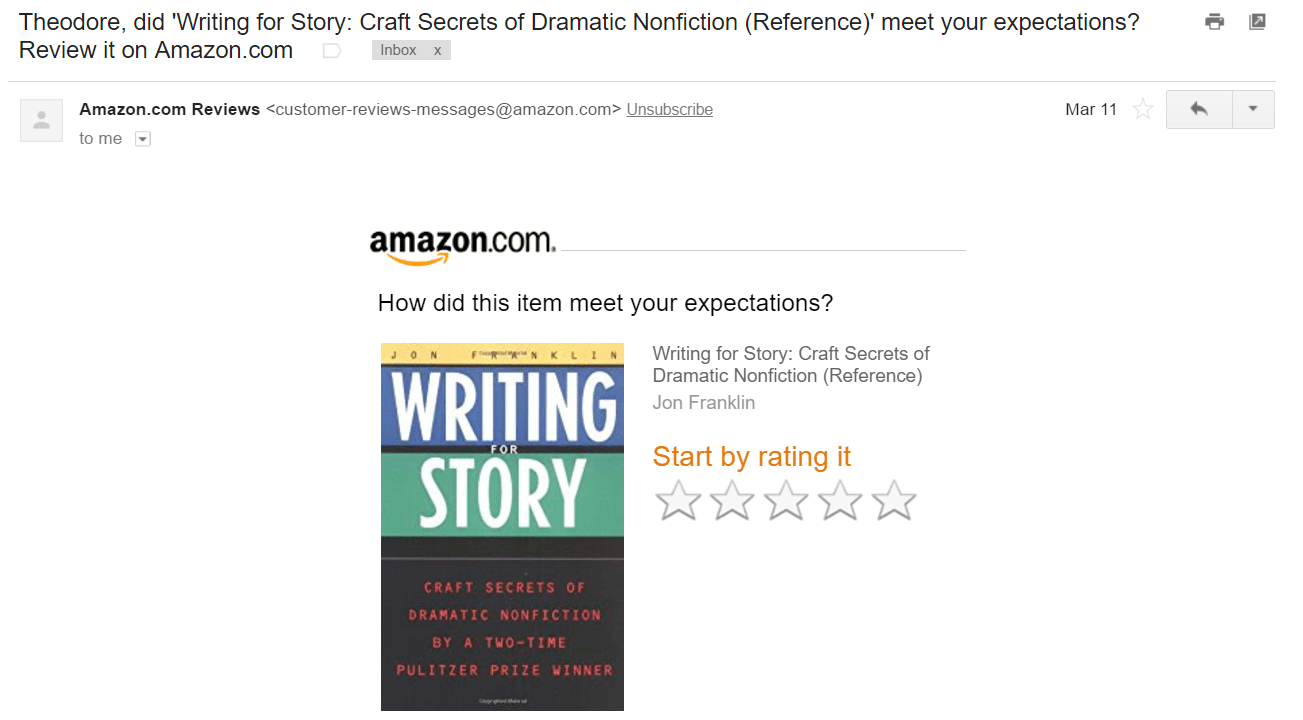The height and width of the screenshot is (720, 1303).
Task: Select the fourth rating star
Action: (840, 501)
